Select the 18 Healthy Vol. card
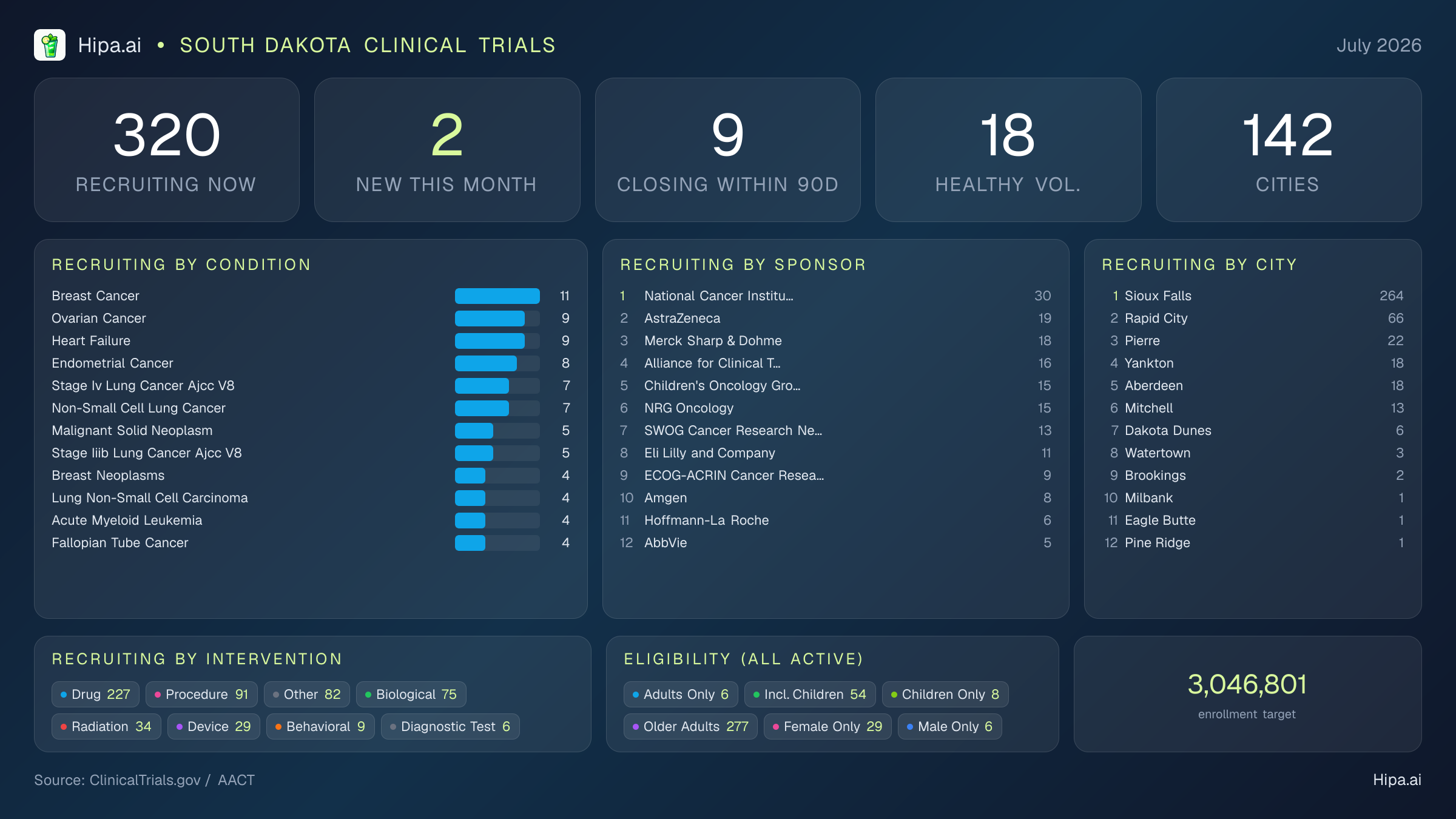 (1008, 150)
